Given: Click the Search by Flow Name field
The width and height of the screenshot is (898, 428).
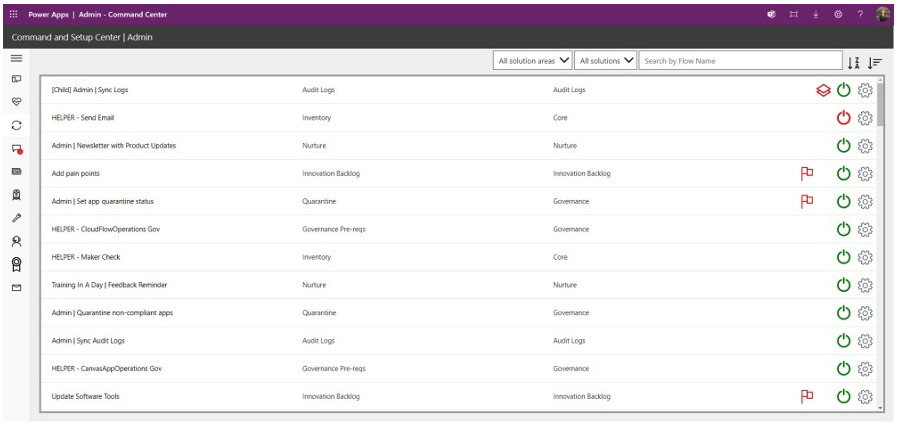Looking at the screenshot, I should 738,61.
